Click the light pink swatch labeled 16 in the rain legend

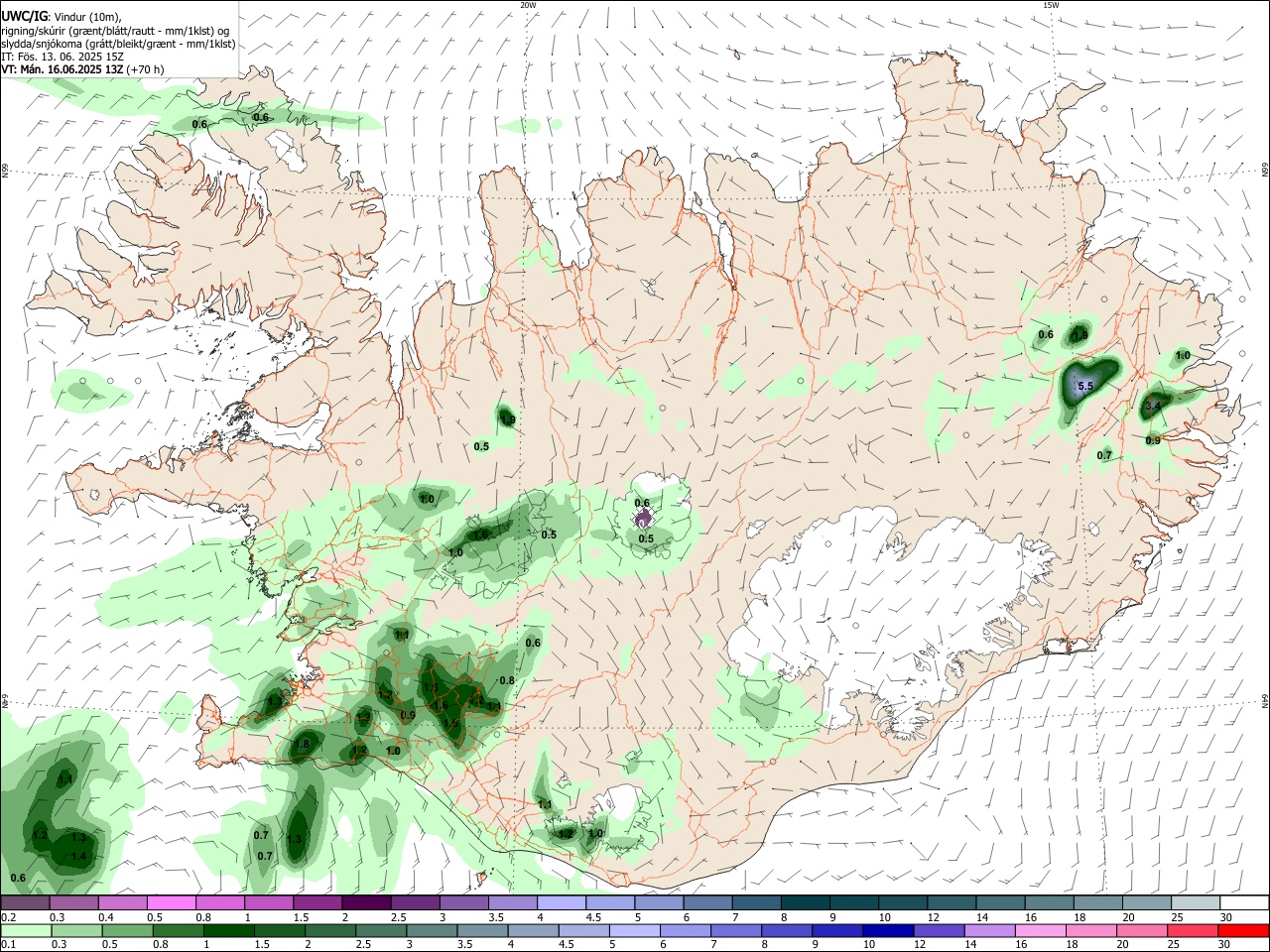[1041, 930]
